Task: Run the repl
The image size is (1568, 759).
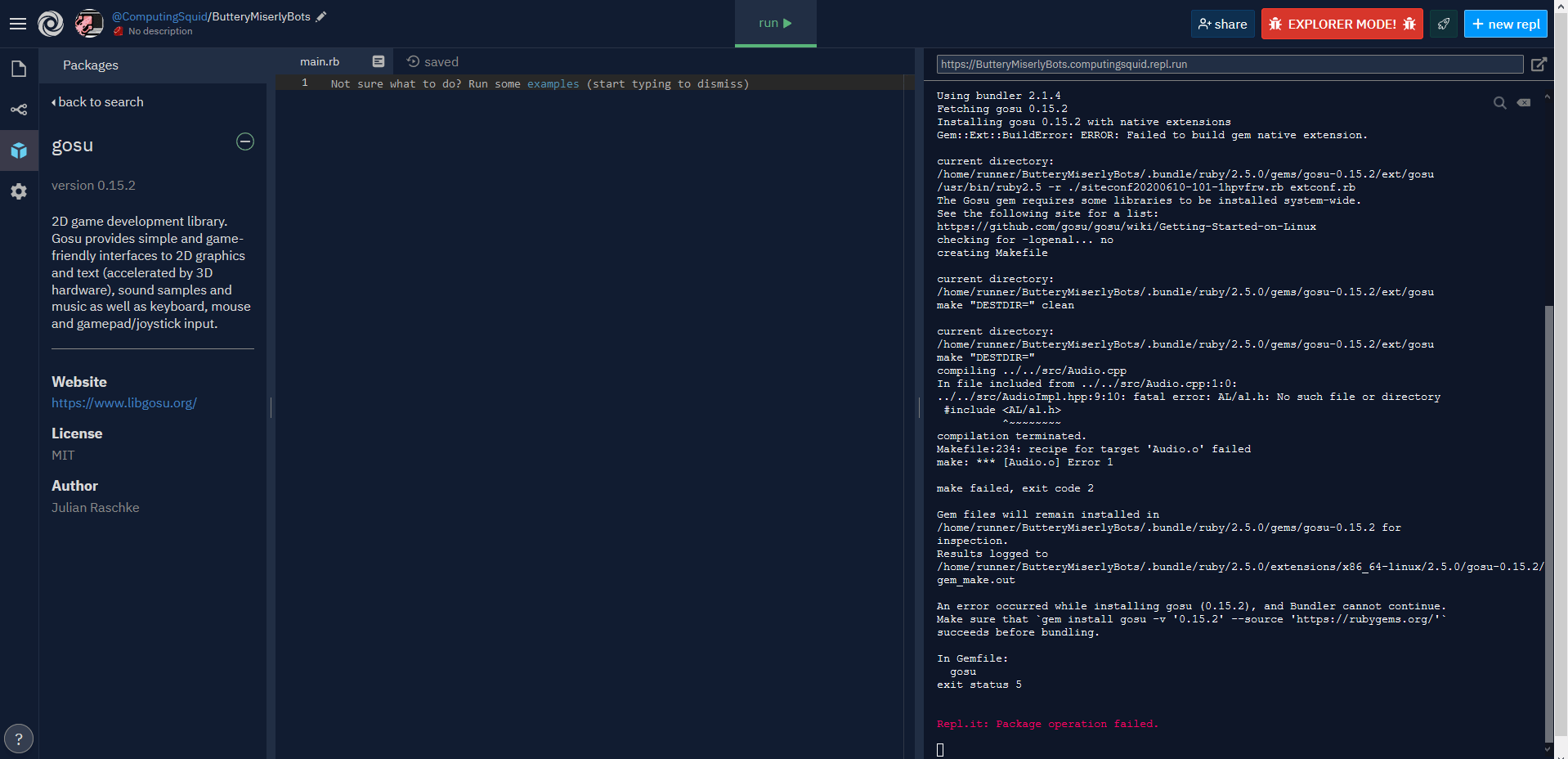Action: 775,23
